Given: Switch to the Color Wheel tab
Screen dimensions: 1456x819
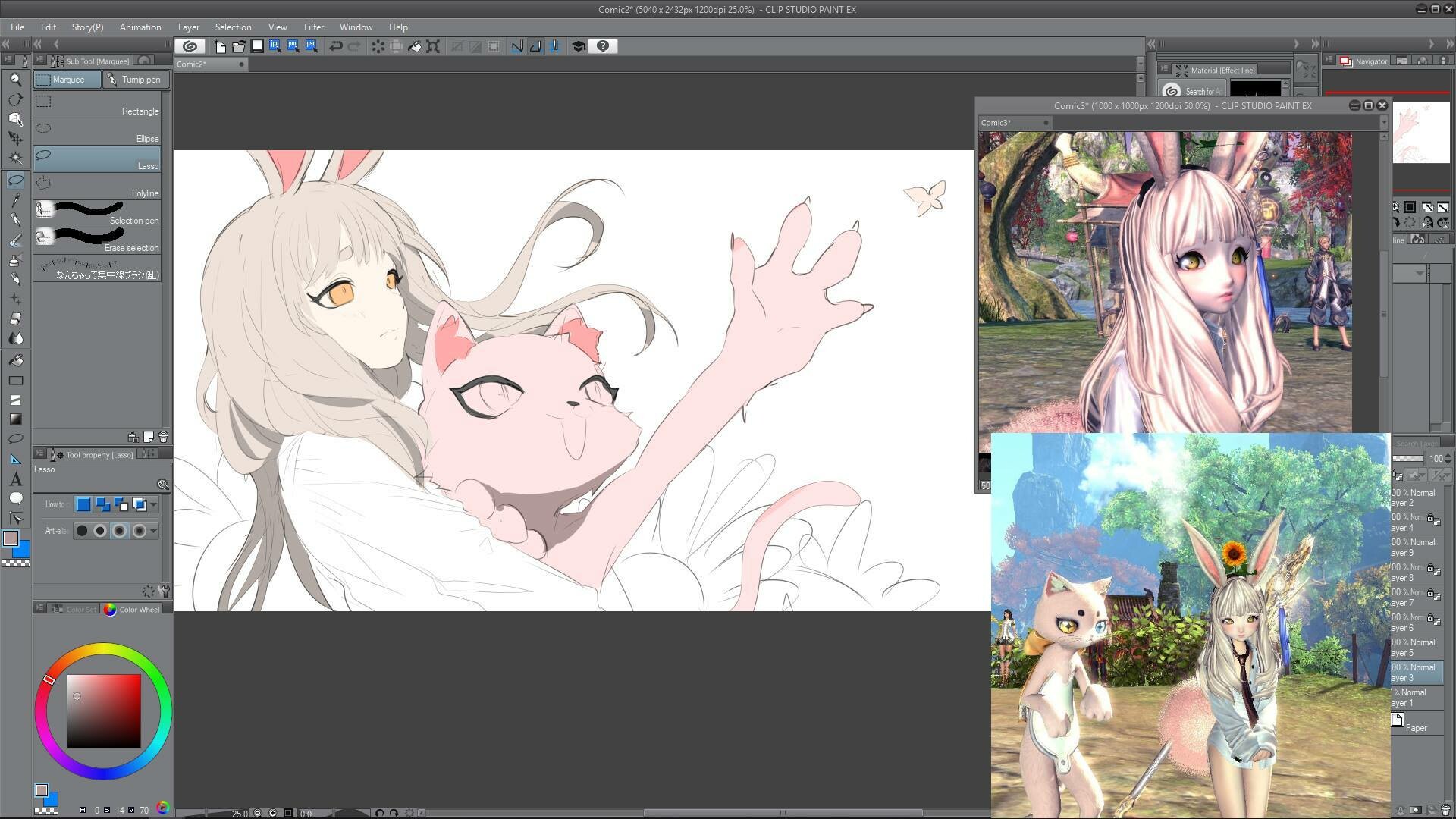Looking at the screenshot, I should [132, 610].
